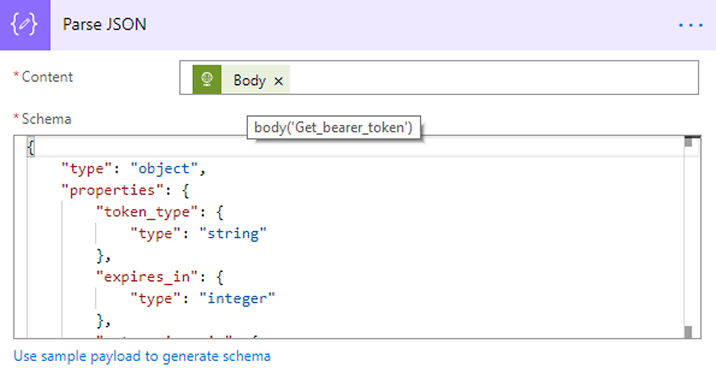Place cursor on the opening brace line
The height and width of the screenshot is (368, 716).
[31, 147]
